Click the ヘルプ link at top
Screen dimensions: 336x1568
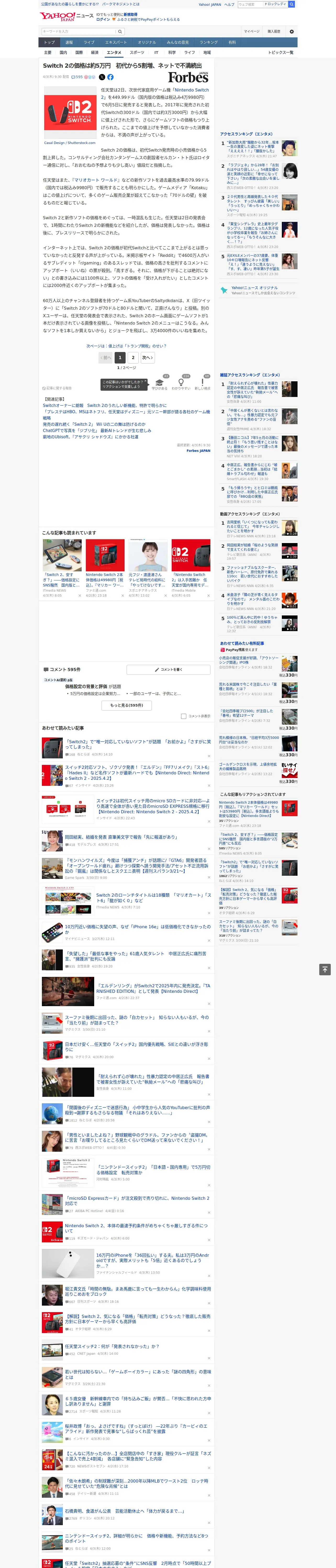coord(229,4)
